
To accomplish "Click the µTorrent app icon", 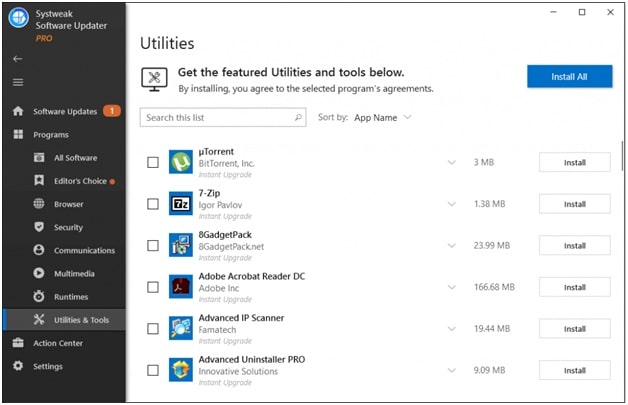I will pyautogui.click(x=181, y=162).
